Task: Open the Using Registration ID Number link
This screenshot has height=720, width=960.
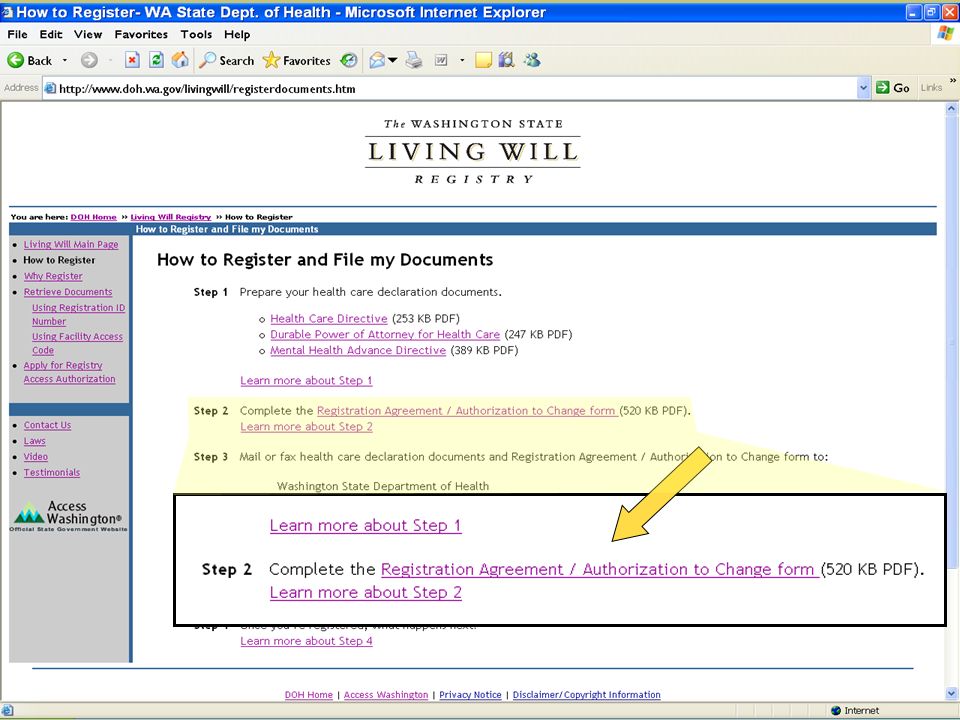Action: coord(78,314)
